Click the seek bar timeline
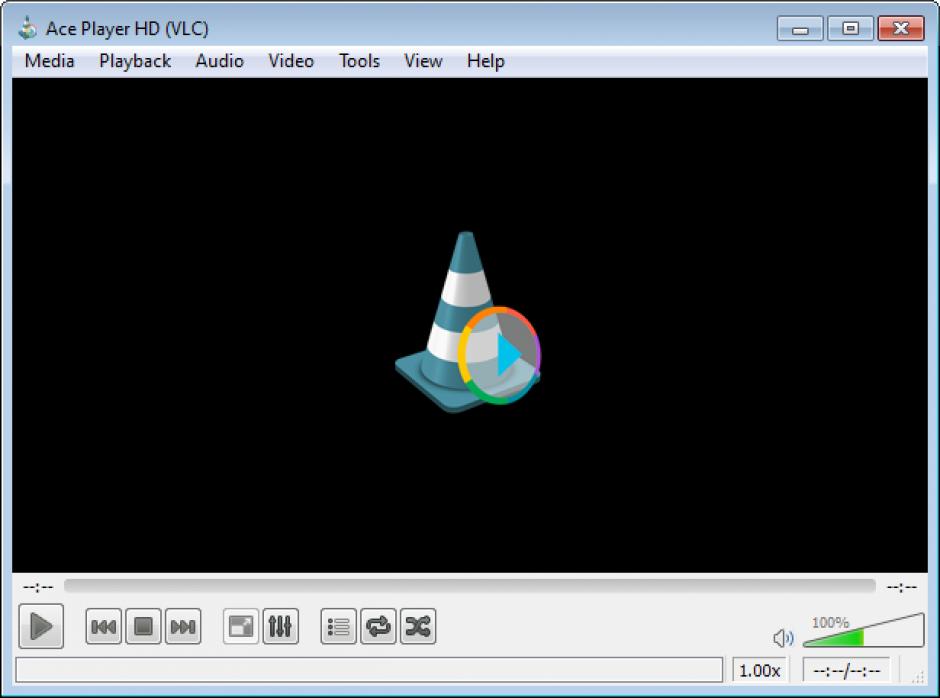This screenshot has width=940, height=698. [470, 586]
